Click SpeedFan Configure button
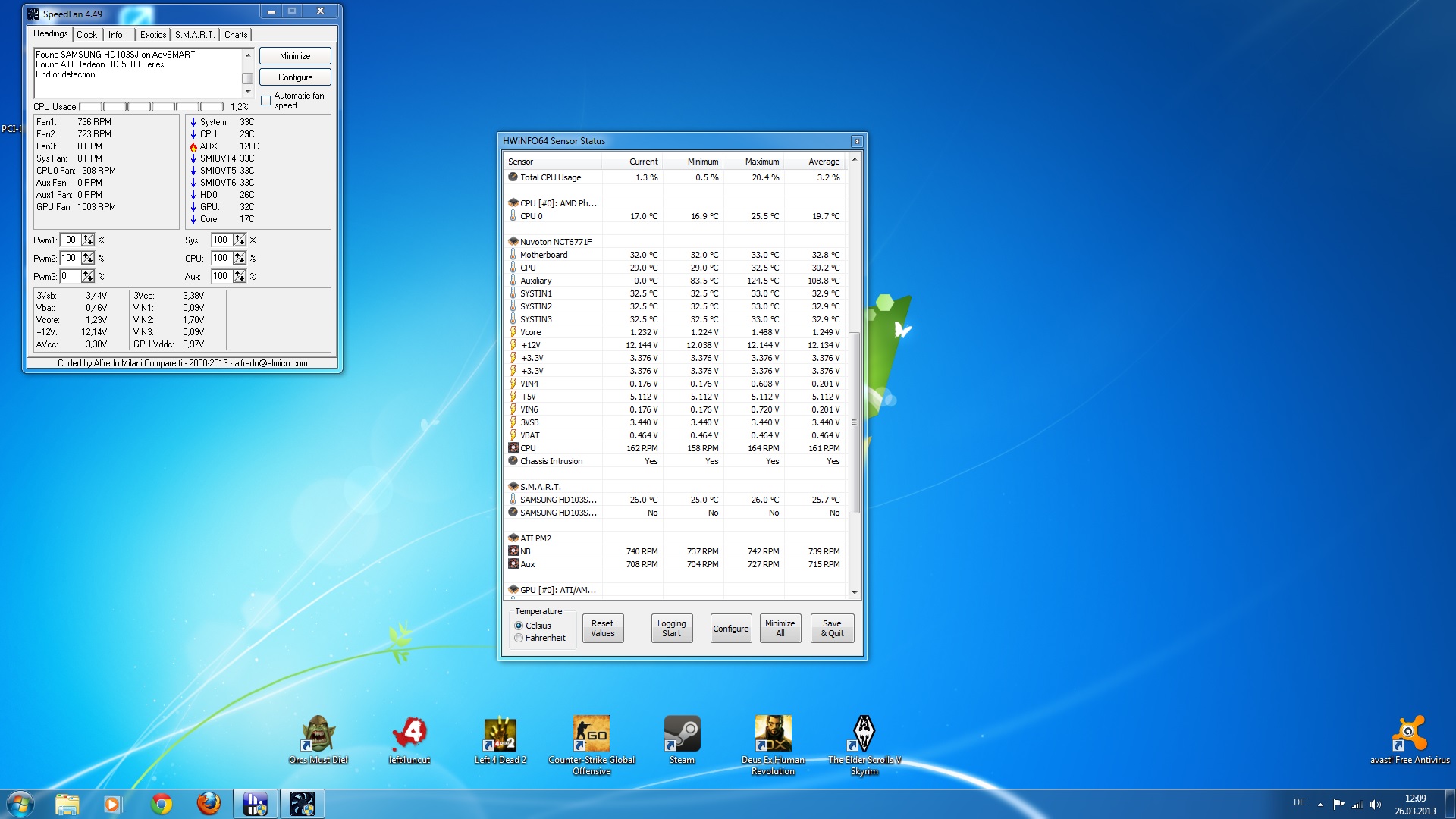Viewport: 1456px width, 819px height. [x=295, y=77]
